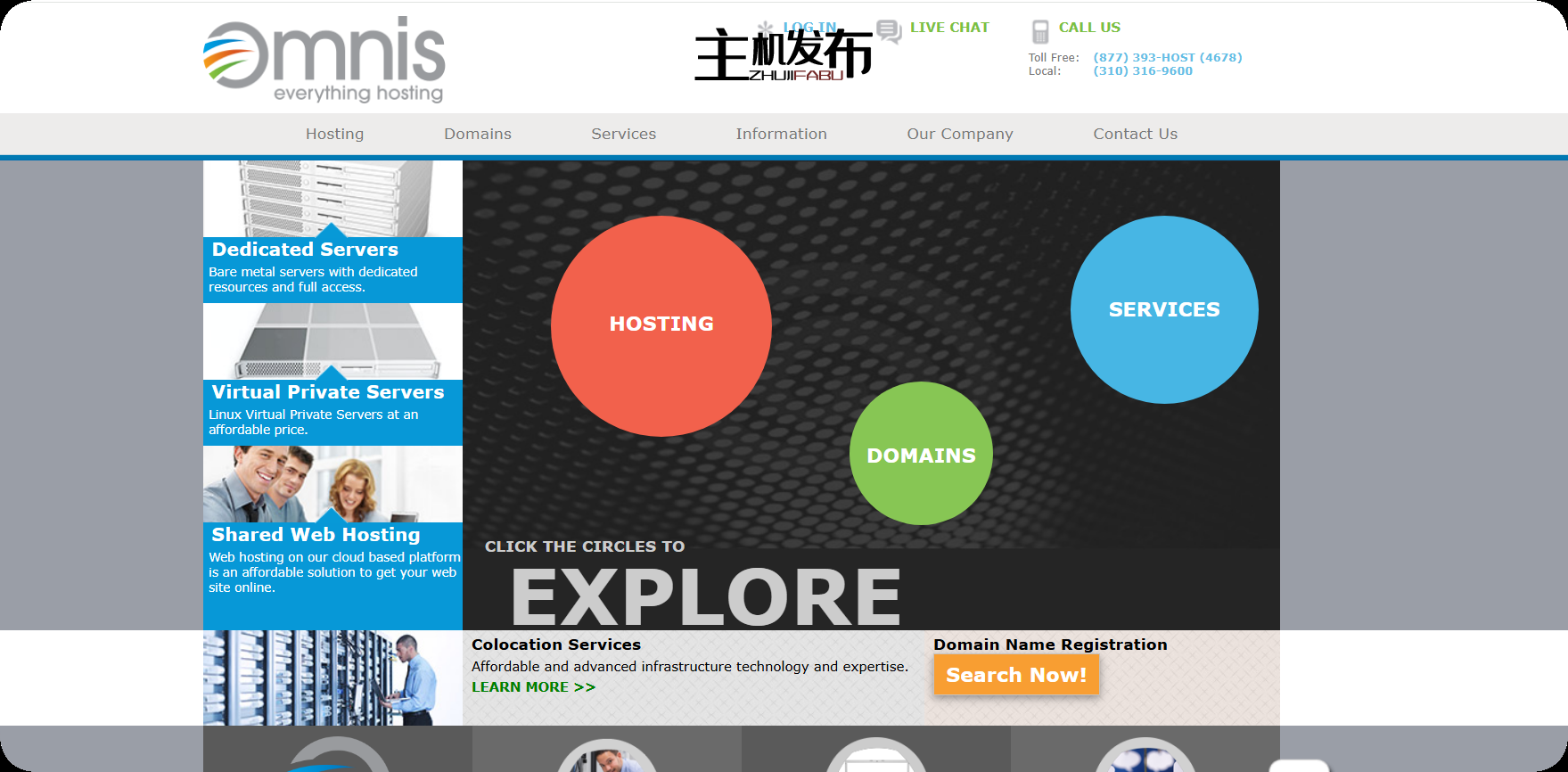Click the CALL US link
This screenshot has height=772, width=1568.
tap(1089, 28)
